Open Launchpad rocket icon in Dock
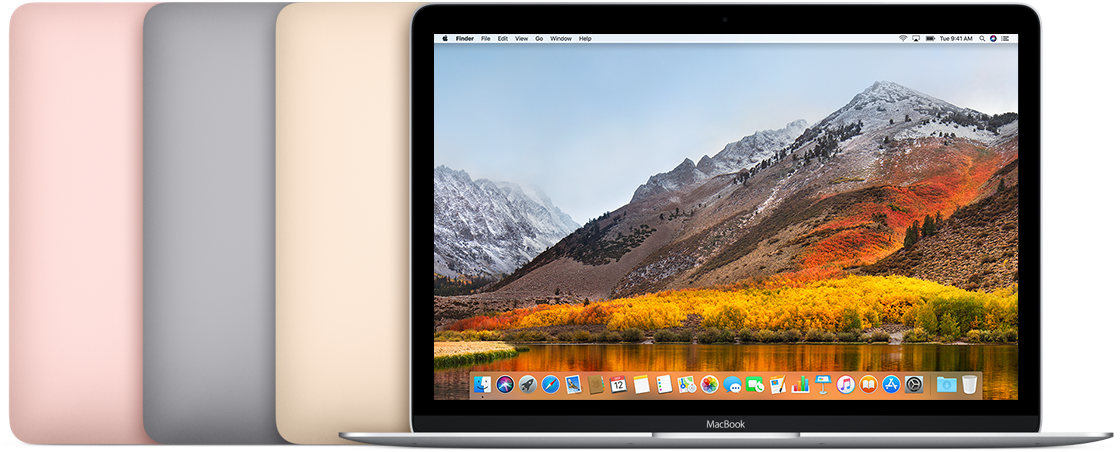1120x452 pixels. 528,384
